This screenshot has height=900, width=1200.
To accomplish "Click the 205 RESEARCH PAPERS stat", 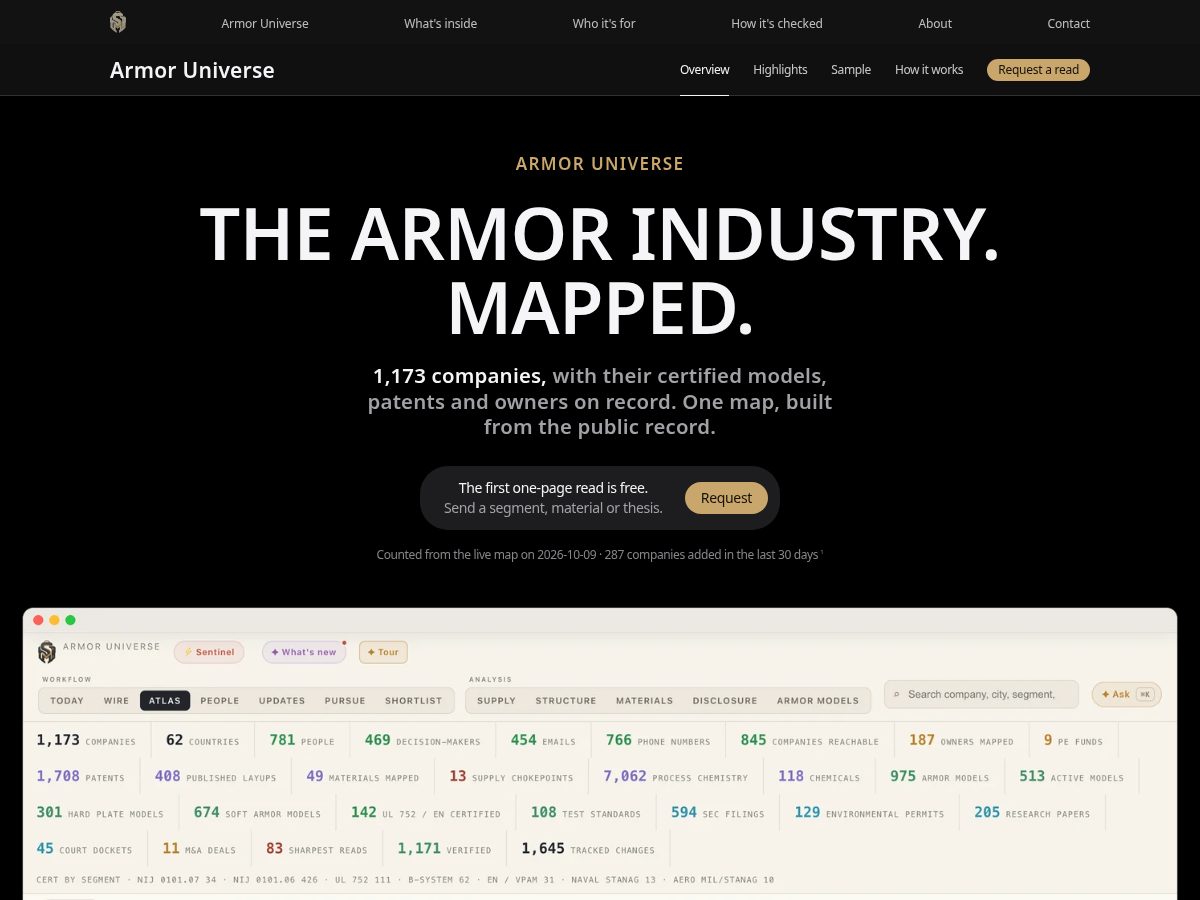I will (1032, 813).
